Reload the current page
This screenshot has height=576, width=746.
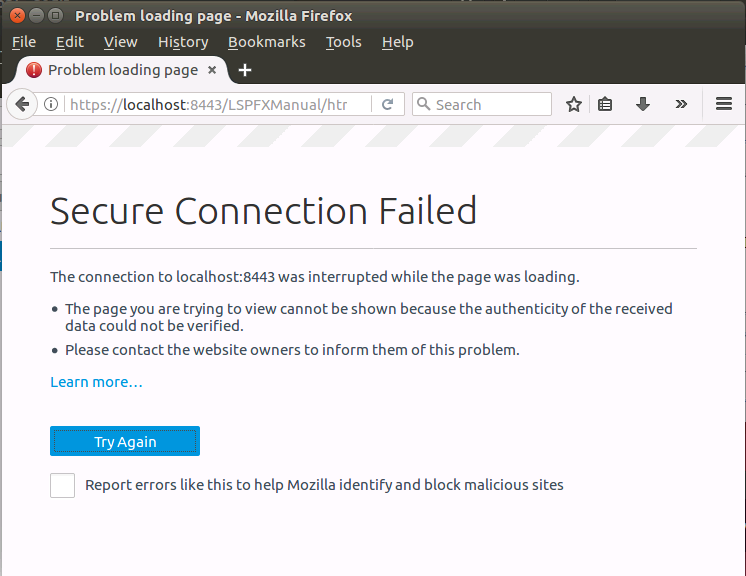click(387, 104)
